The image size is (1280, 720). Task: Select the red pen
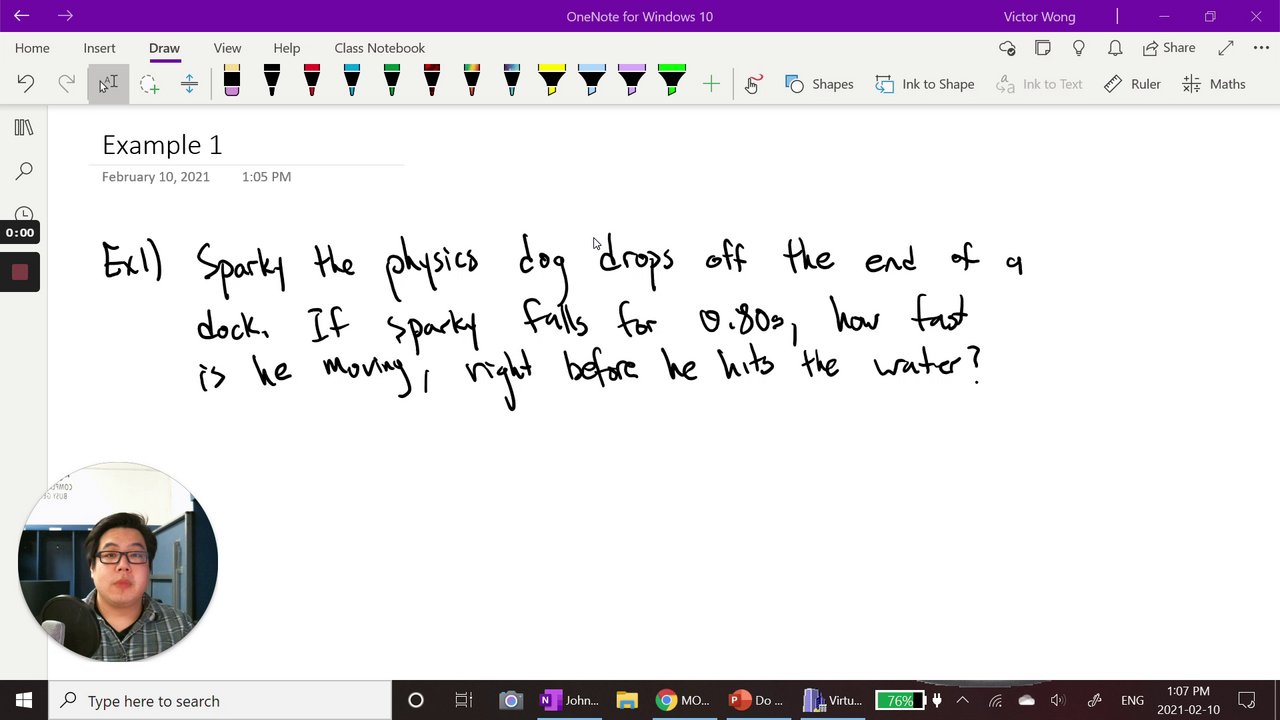click(x=312, y=81)
